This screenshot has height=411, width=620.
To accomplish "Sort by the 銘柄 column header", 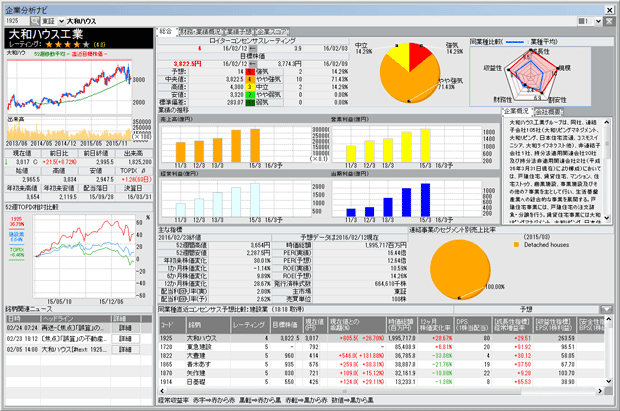I will point(208,325).
